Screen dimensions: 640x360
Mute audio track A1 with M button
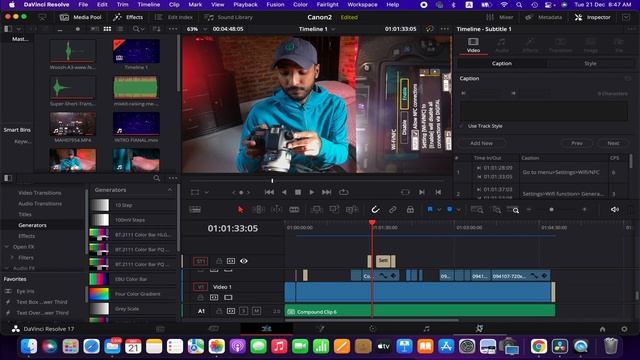256,311
